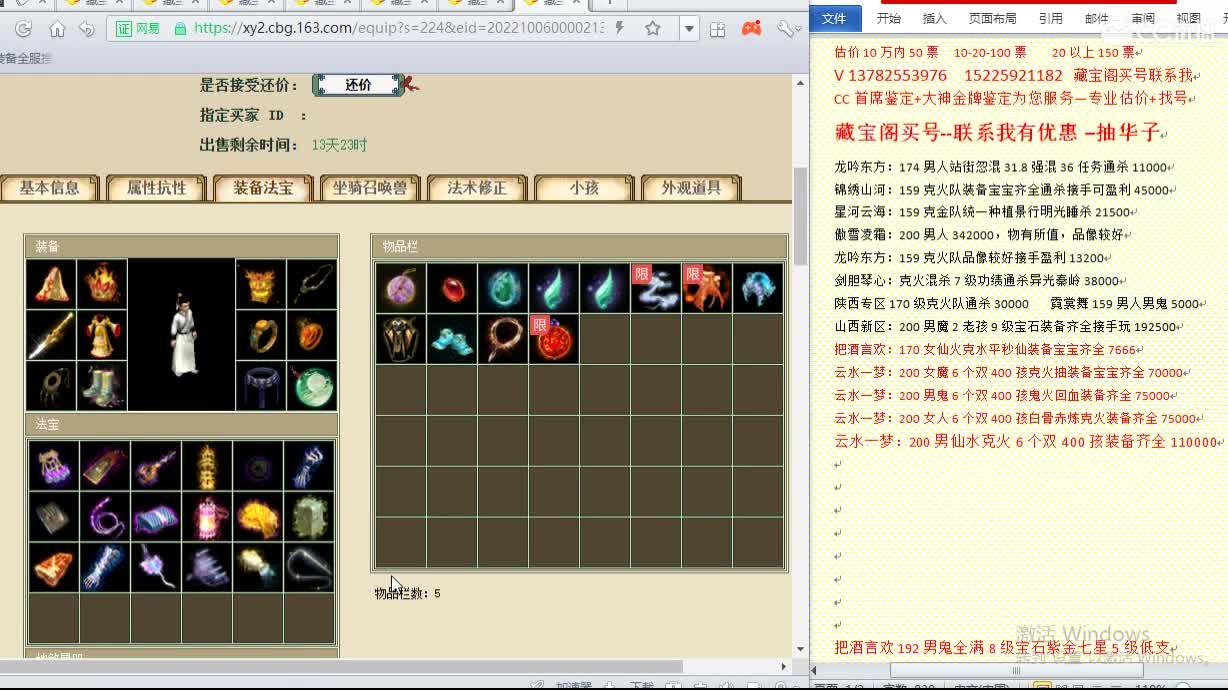Click the 还价 bargain button
The image size is (1228, 690).
pyautogui.click(x=358, y=85)
